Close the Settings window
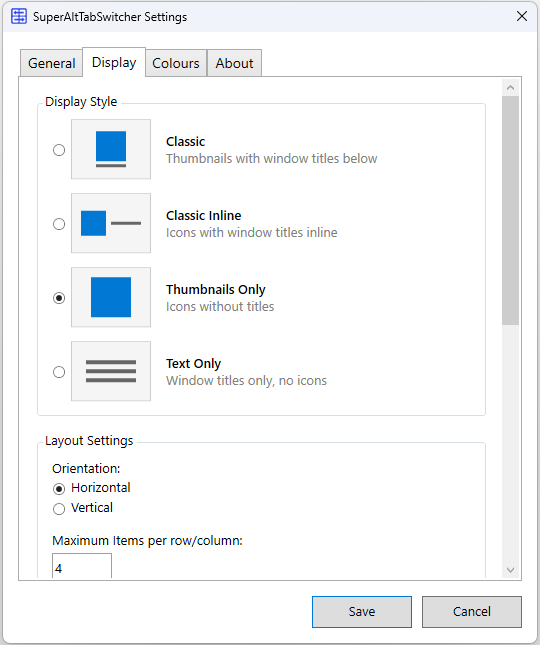 coord(522,16)
